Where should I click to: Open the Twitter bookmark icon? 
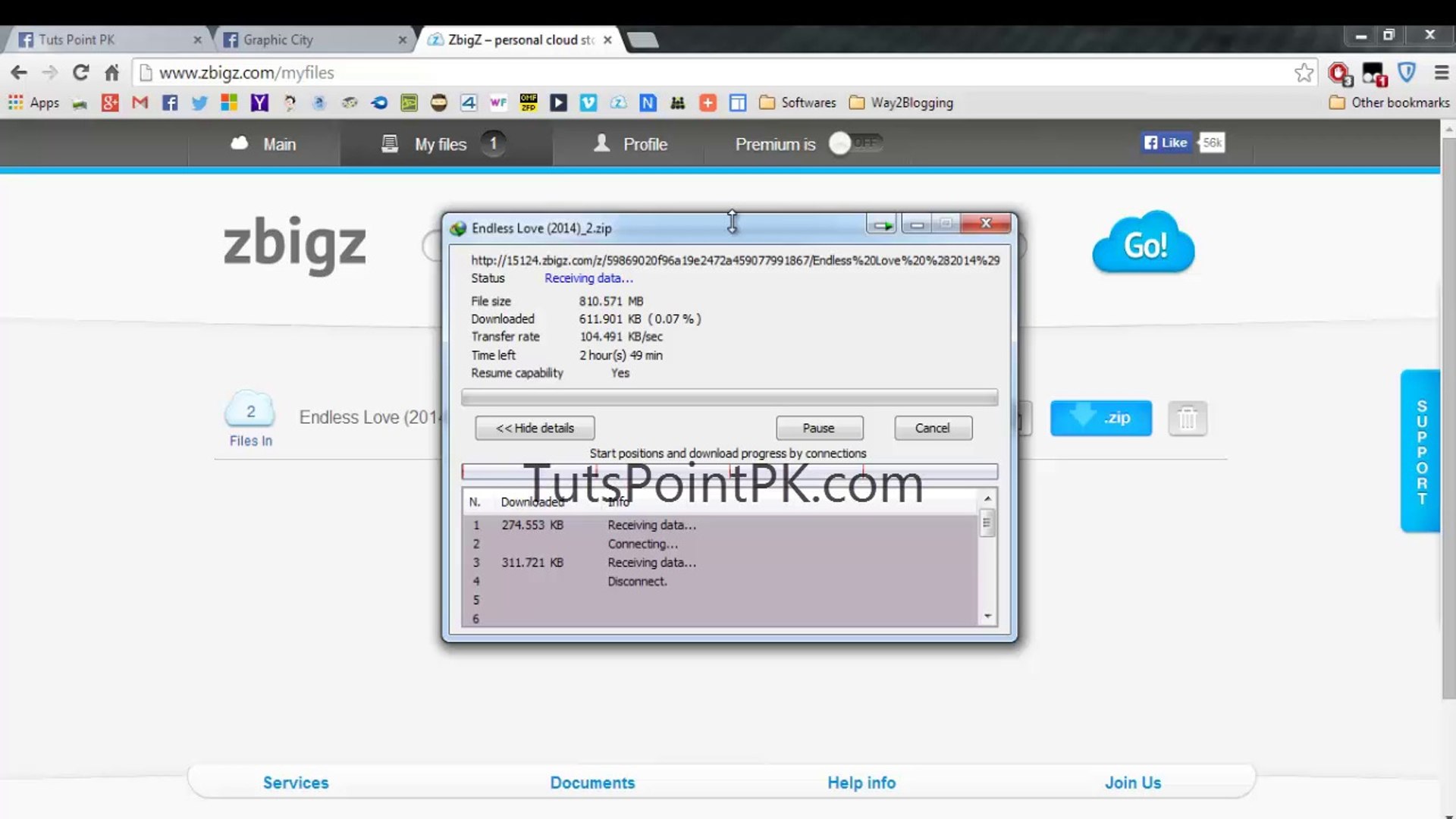click(x=199, y=102)
